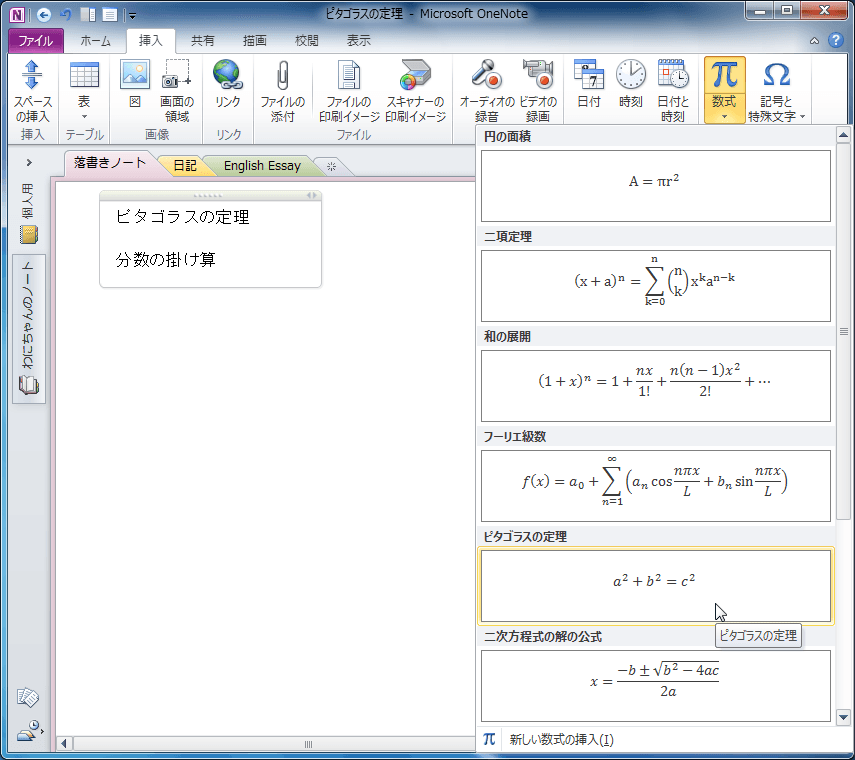Open the 日記 section tab
Viewport: 855px width, 760px height.
[185, 166]
